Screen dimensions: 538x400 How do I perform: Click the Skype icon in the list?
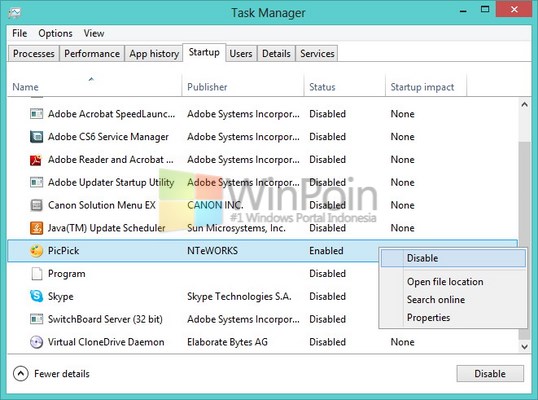36,296
